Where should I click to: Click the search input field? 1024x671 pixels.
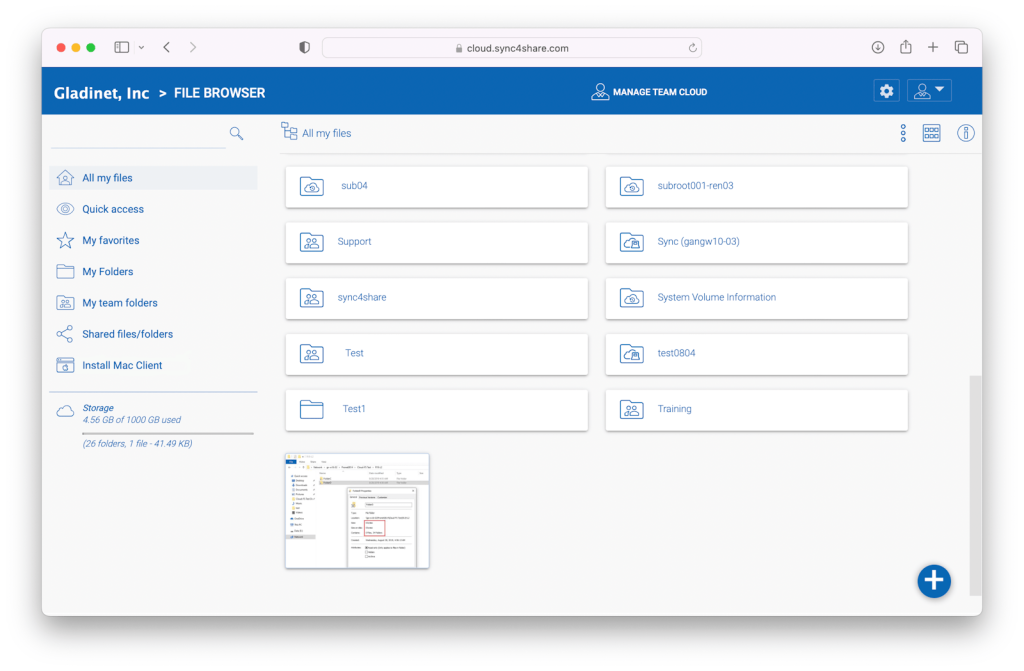click(x=138, y=135)
